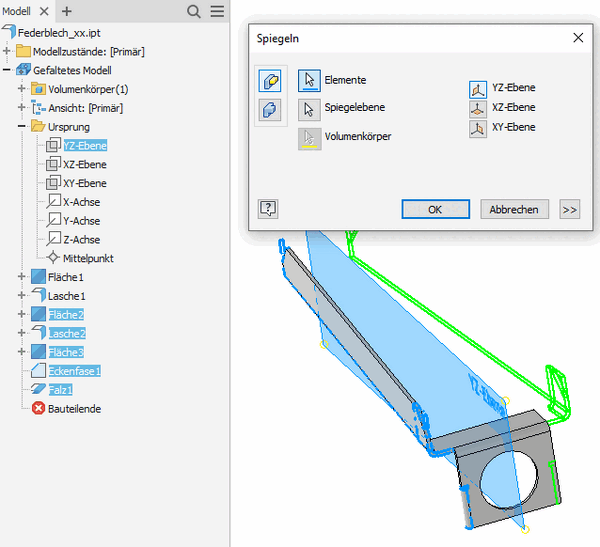
Task: Click the search icon in model browser
Action: (x=194, y=11)
